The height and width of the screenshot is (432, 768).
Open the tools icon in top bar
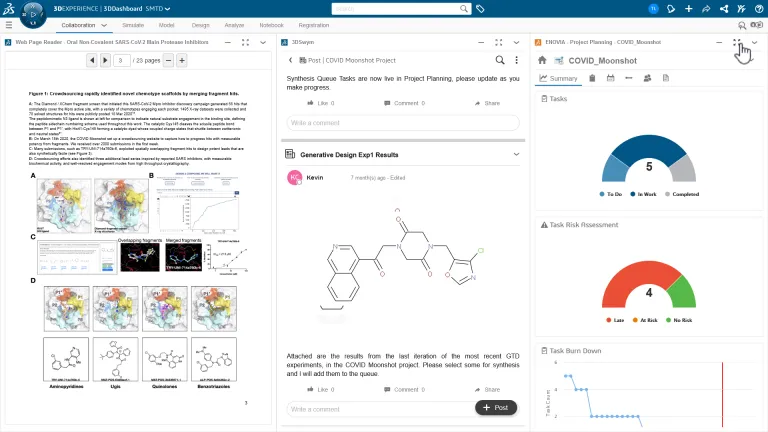pyautogui.click(x=741, y=9)
